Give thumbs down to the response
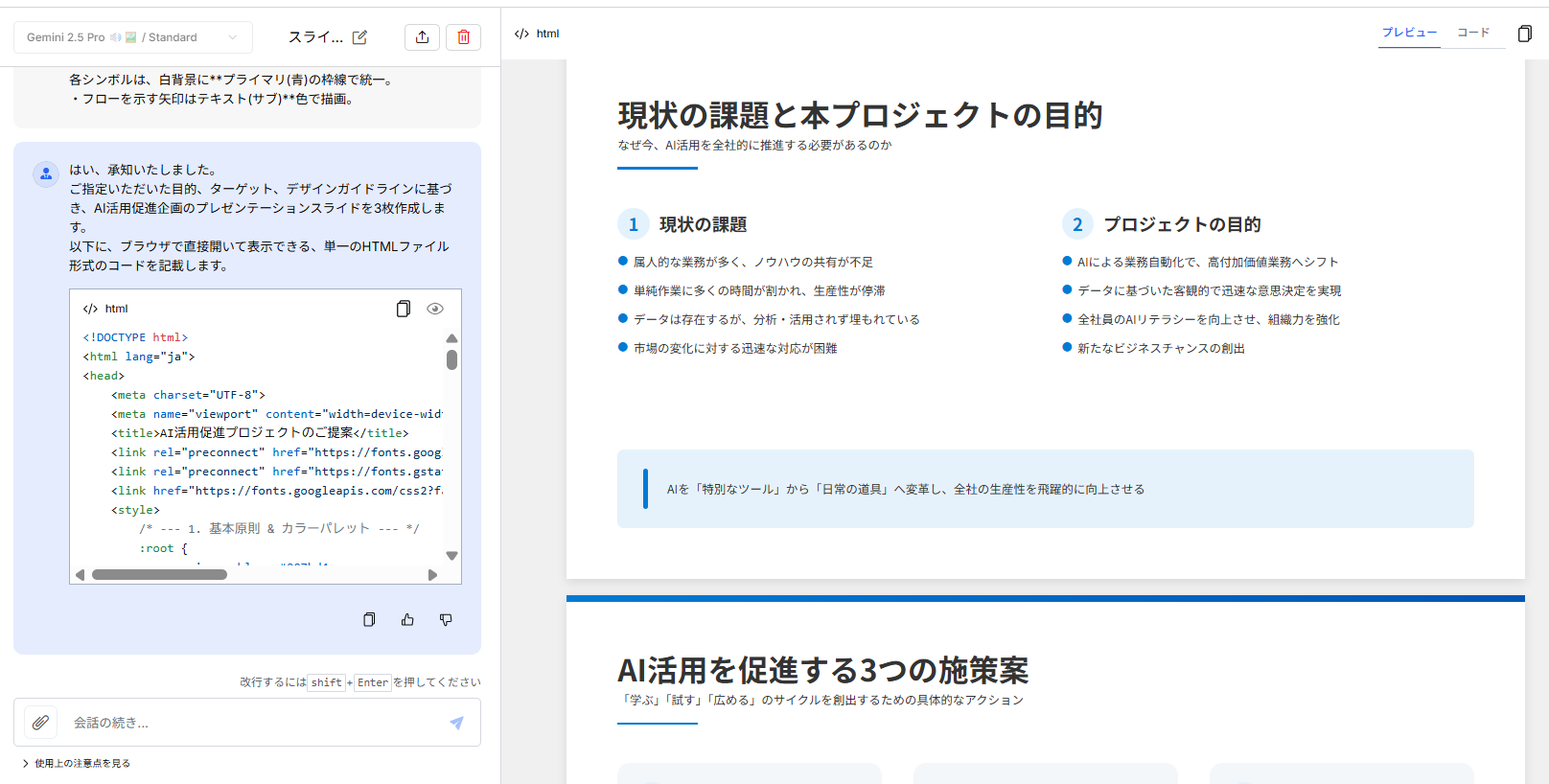The height and width of the screenshot is (784, 1549). pos(446,620)
